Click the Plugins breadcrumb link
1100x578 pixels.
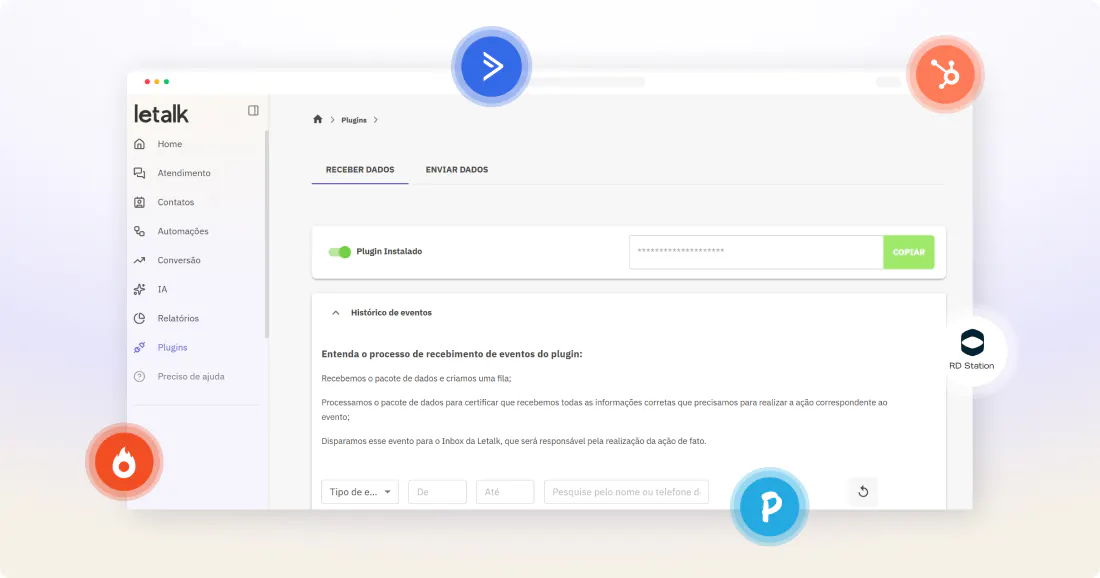(354, 120)
